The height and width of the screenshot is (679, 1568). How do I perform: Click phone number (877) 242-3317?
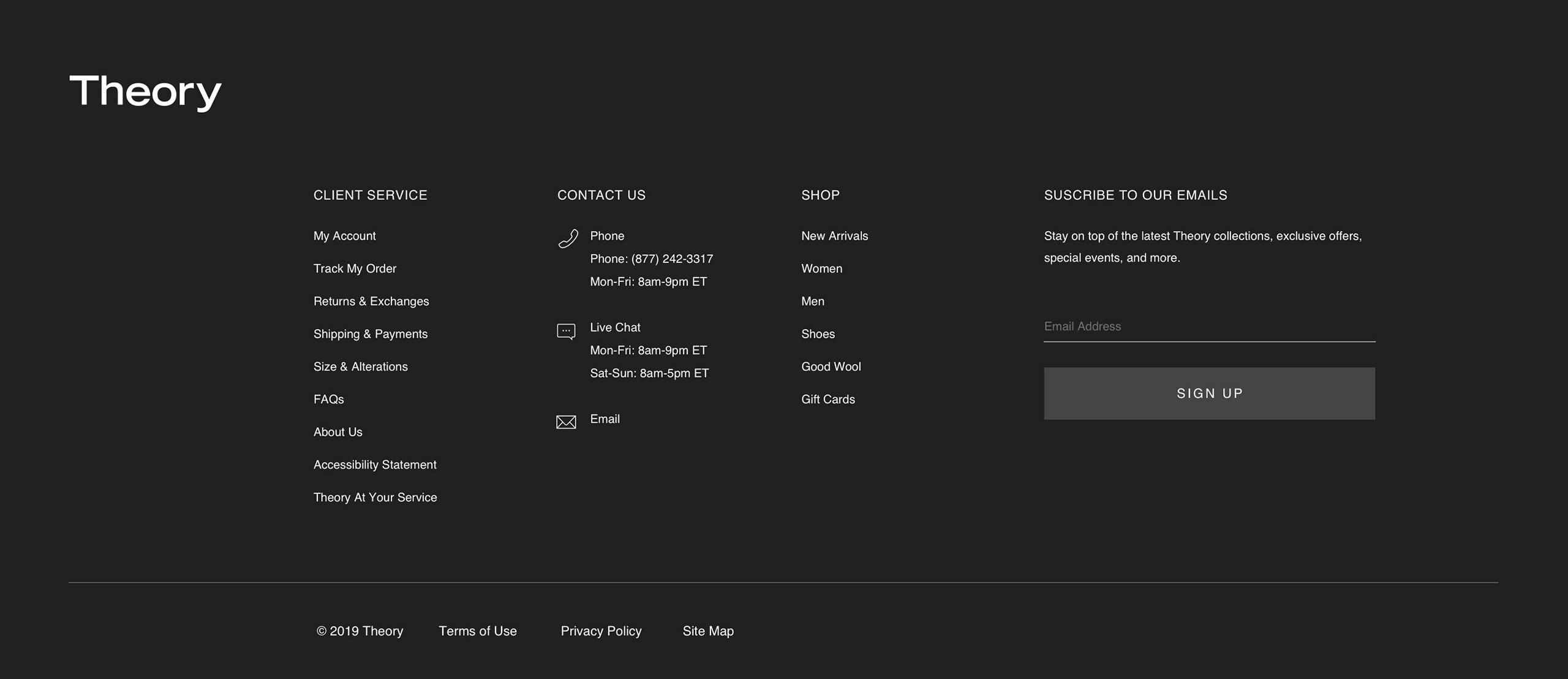tap(672, 259)
